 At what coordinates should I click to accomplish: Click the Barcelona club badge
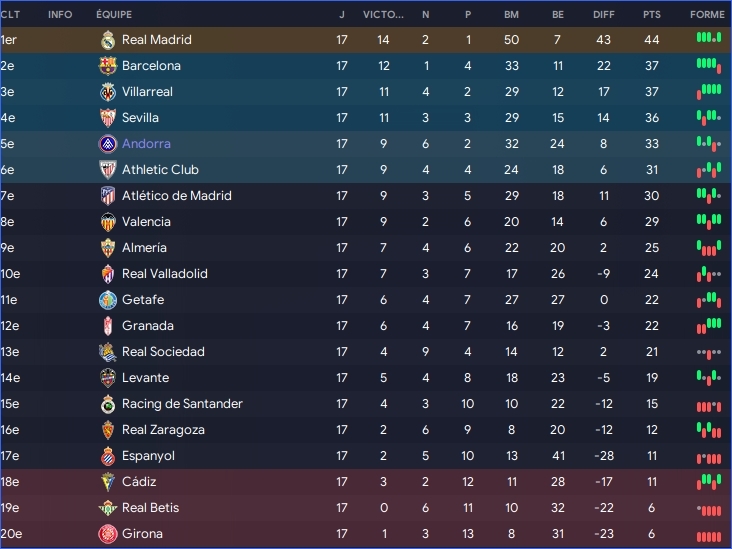108,66
